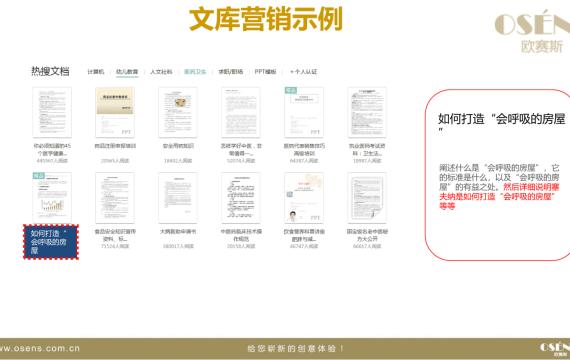Open the 大病救助申请书 document thumbnail
570x360 pixels.
pos(178,198)
